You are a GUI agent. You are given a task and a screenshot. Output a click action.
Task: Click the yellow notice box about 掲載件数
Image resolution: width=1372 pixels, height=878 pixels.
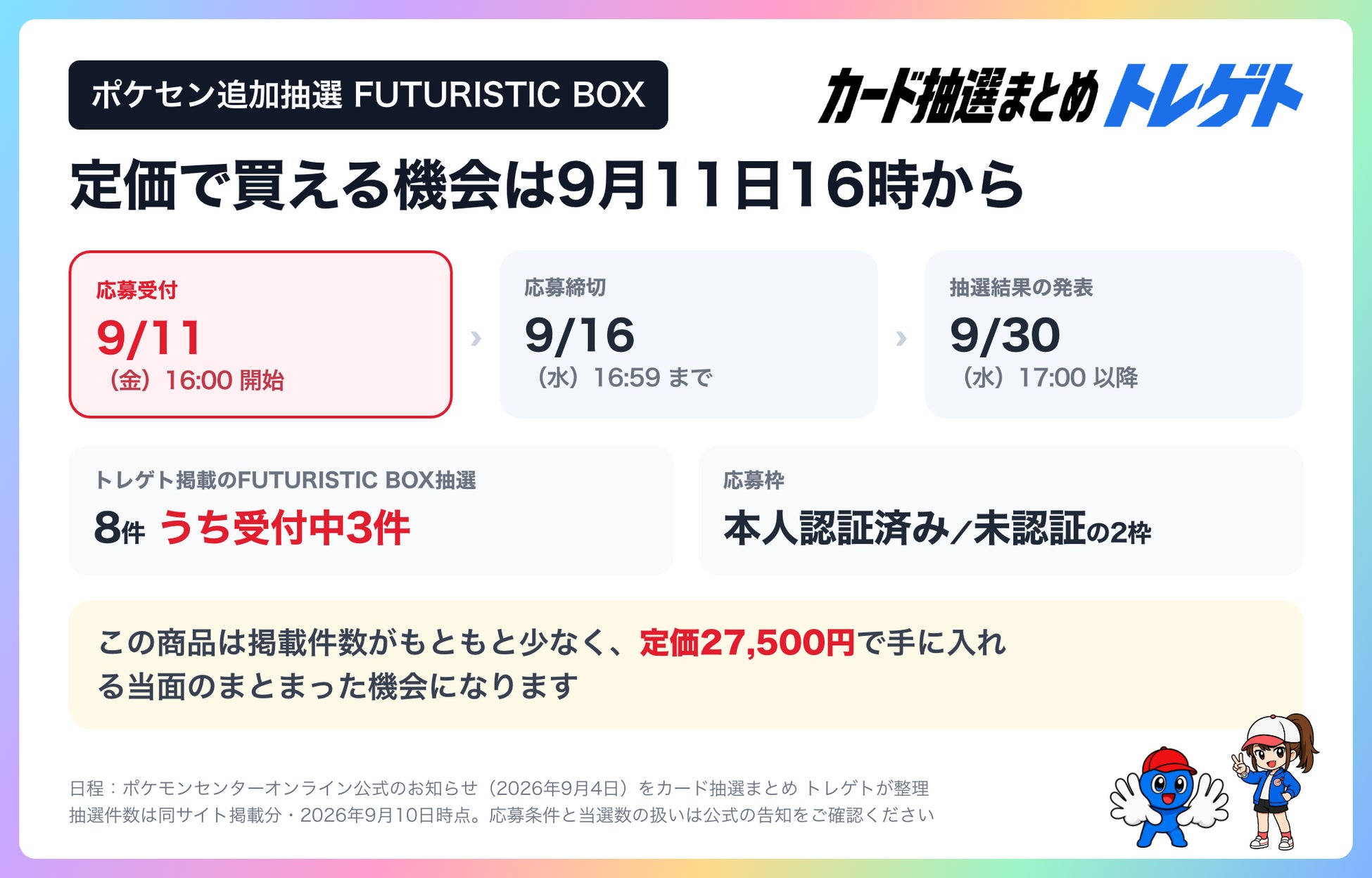(686, 665)
